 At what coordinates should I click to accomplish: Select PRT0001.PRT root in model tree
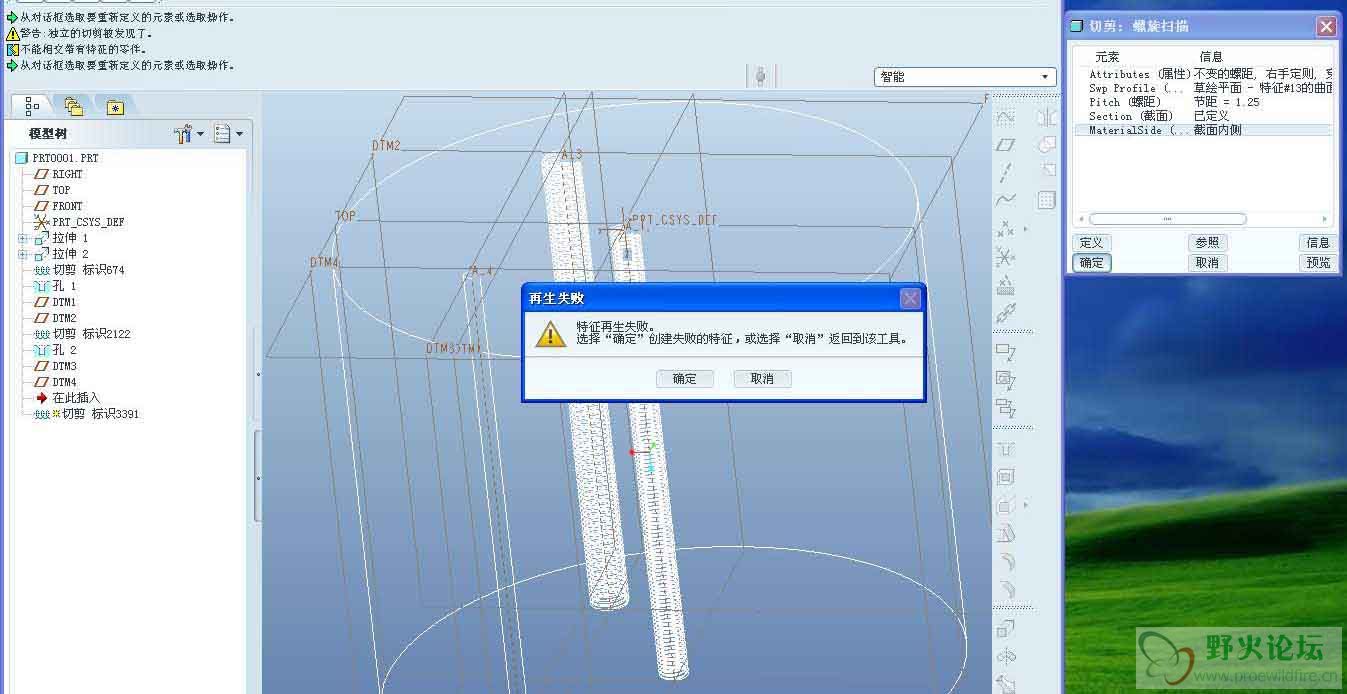(57, 158)
